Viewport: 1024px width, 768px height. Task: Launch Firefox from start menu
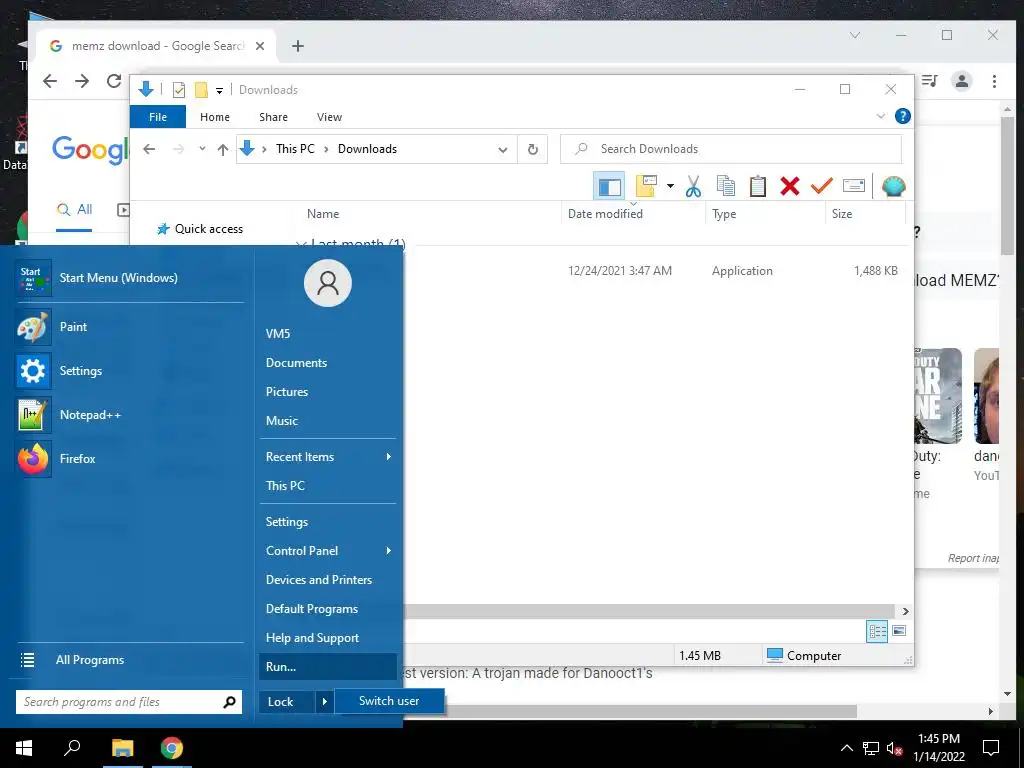pyautogui.click(x=129, y=458)
